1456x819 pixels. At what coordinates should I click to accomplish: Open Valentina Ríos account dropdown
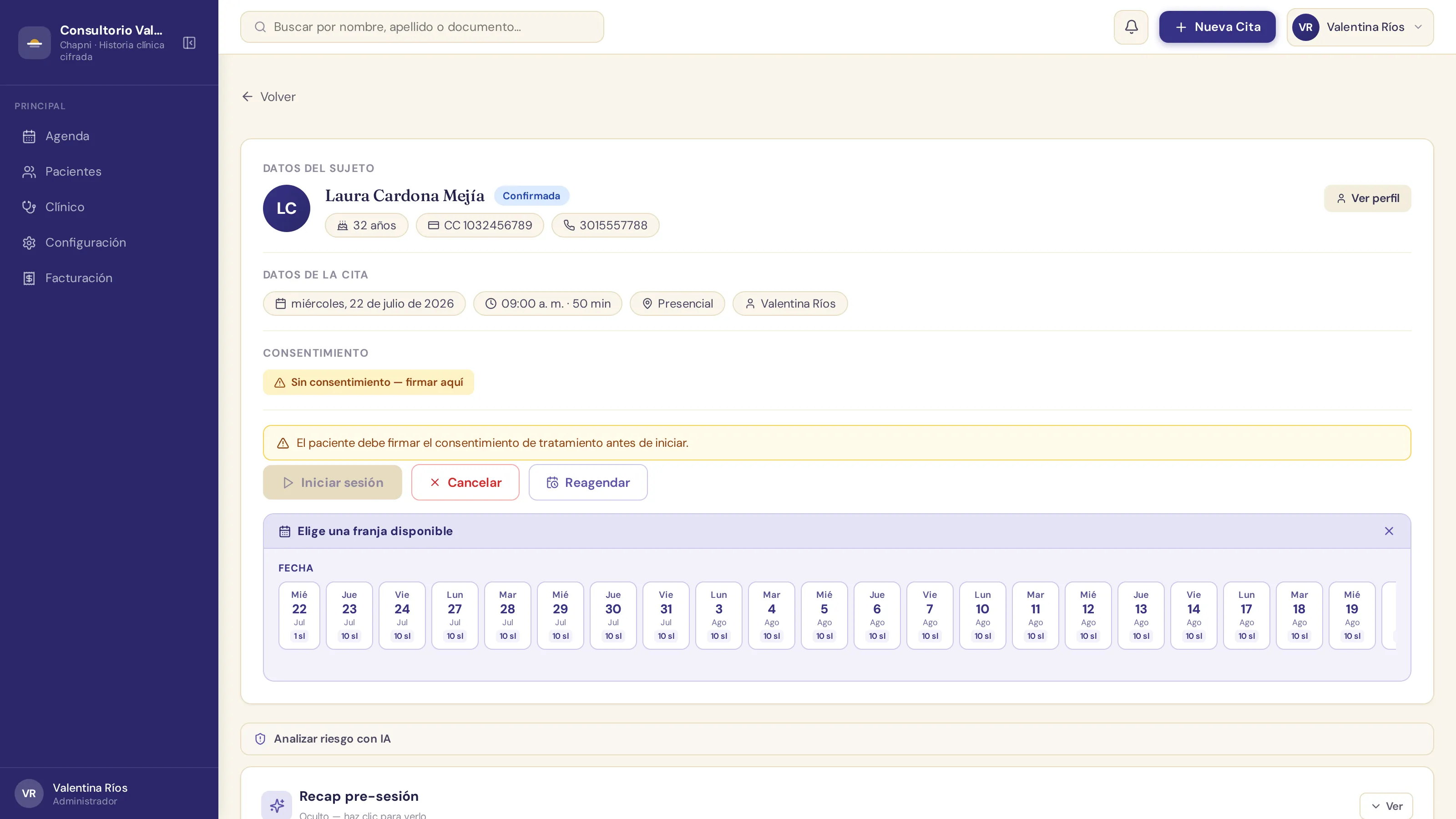pos(1360,27)
